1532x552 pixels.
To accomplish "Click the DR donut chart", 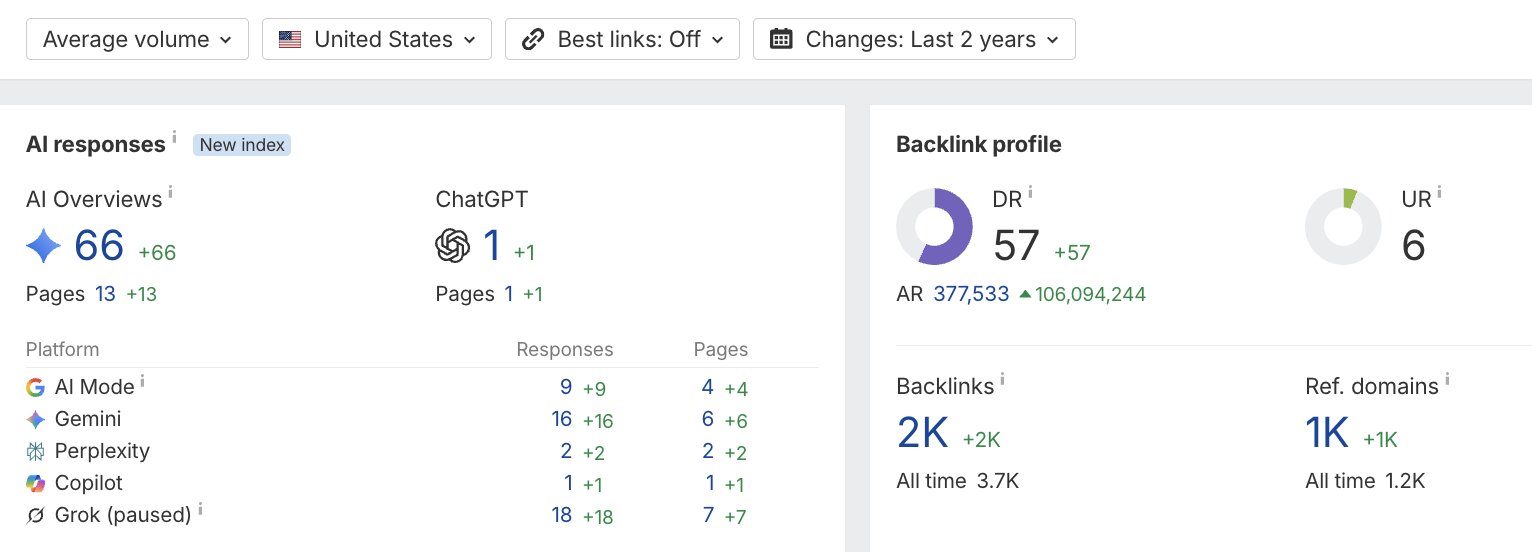I will pyautogui.click(x=934, y=226).
